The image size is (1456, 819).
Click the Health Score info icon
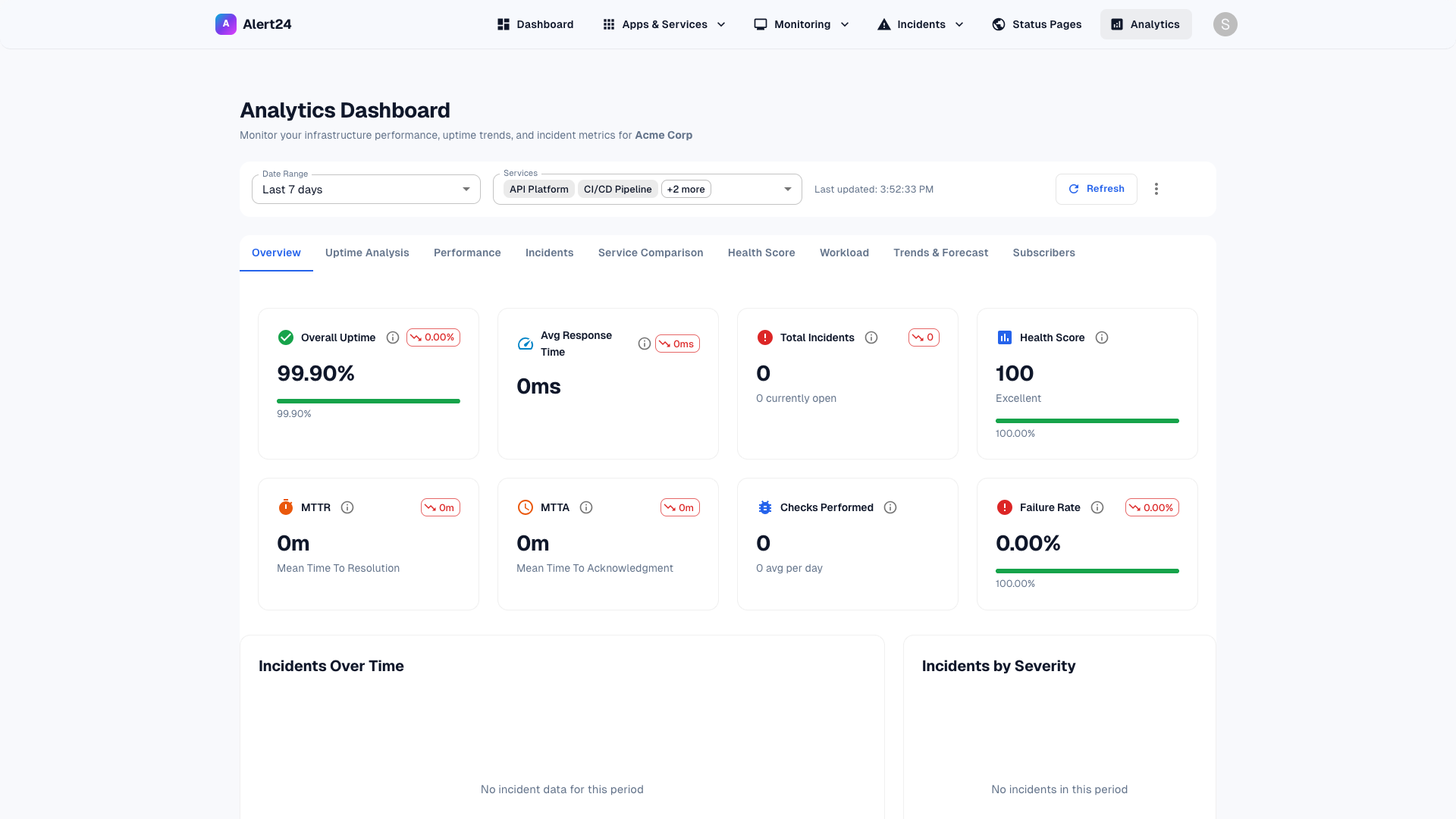pos(1102,337)
